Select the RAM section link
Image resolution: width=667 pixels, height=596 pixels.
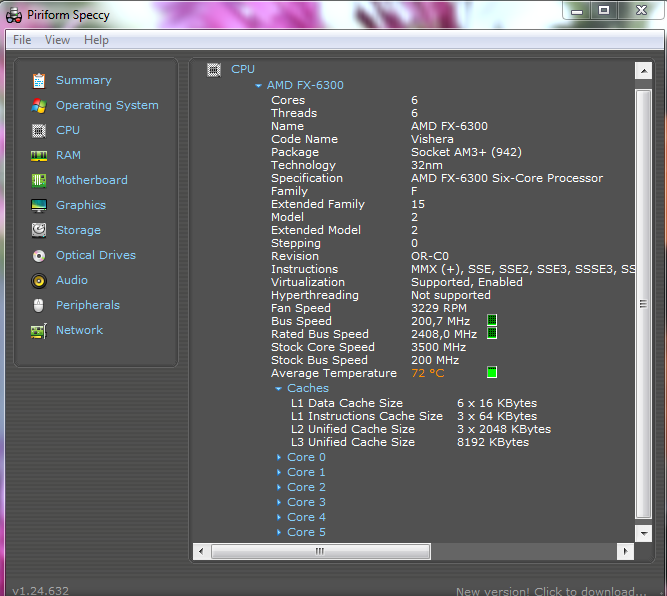[x=68, y=155]
